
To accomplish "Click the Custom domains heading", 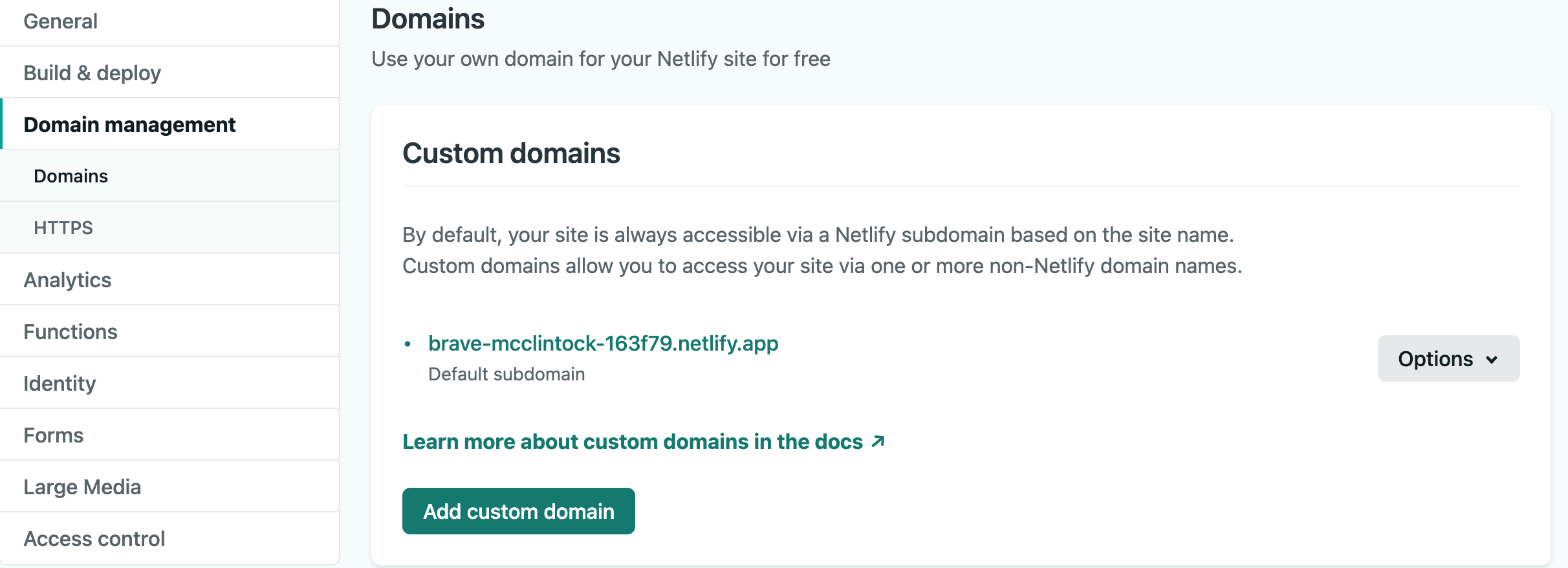I will tap(511, 154).
